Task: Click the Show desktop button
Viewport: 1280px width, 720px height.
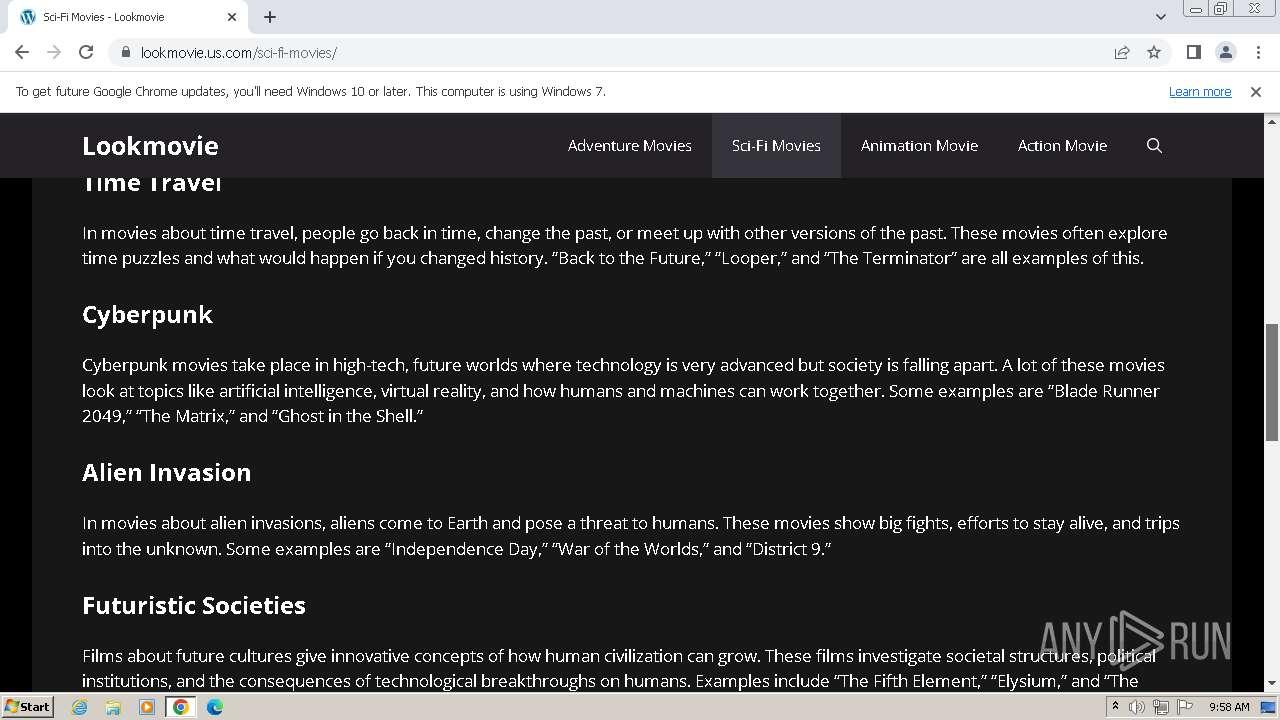Action: (1269, 706)
